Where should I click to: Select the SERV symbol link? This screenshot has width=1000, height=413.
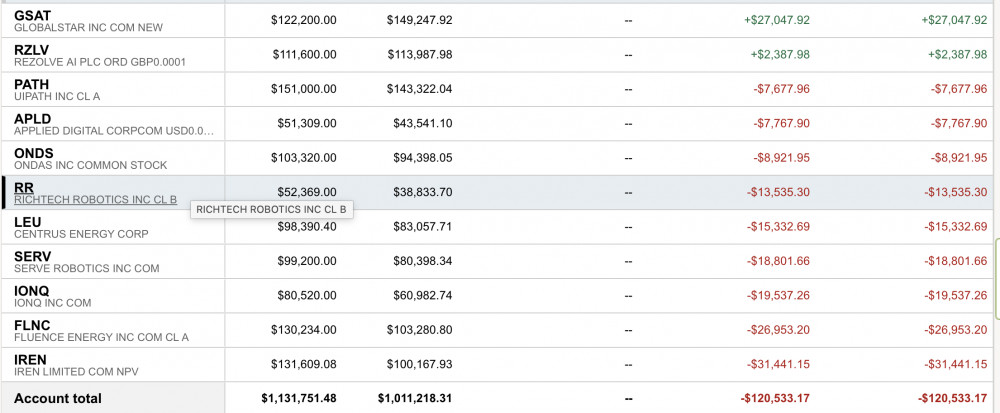[32, 256]
